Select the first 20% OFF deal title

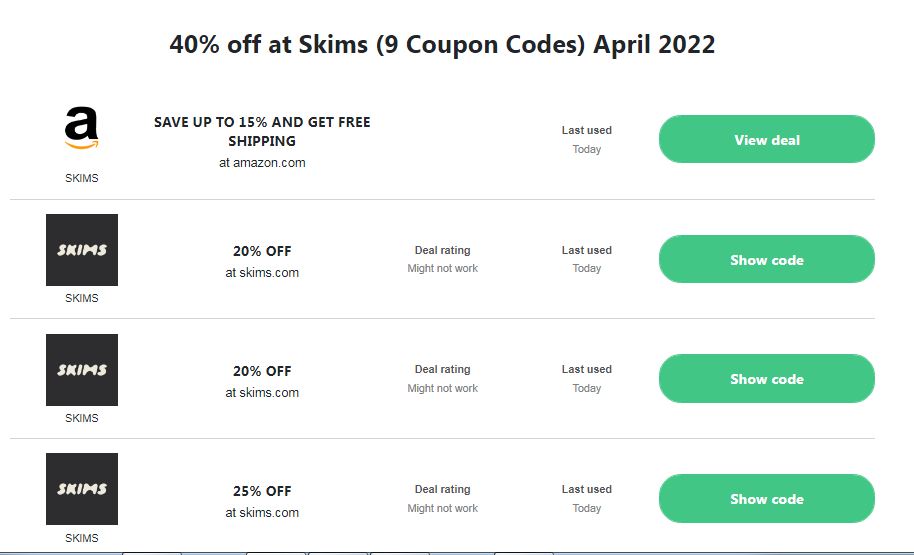pos(262,251)
